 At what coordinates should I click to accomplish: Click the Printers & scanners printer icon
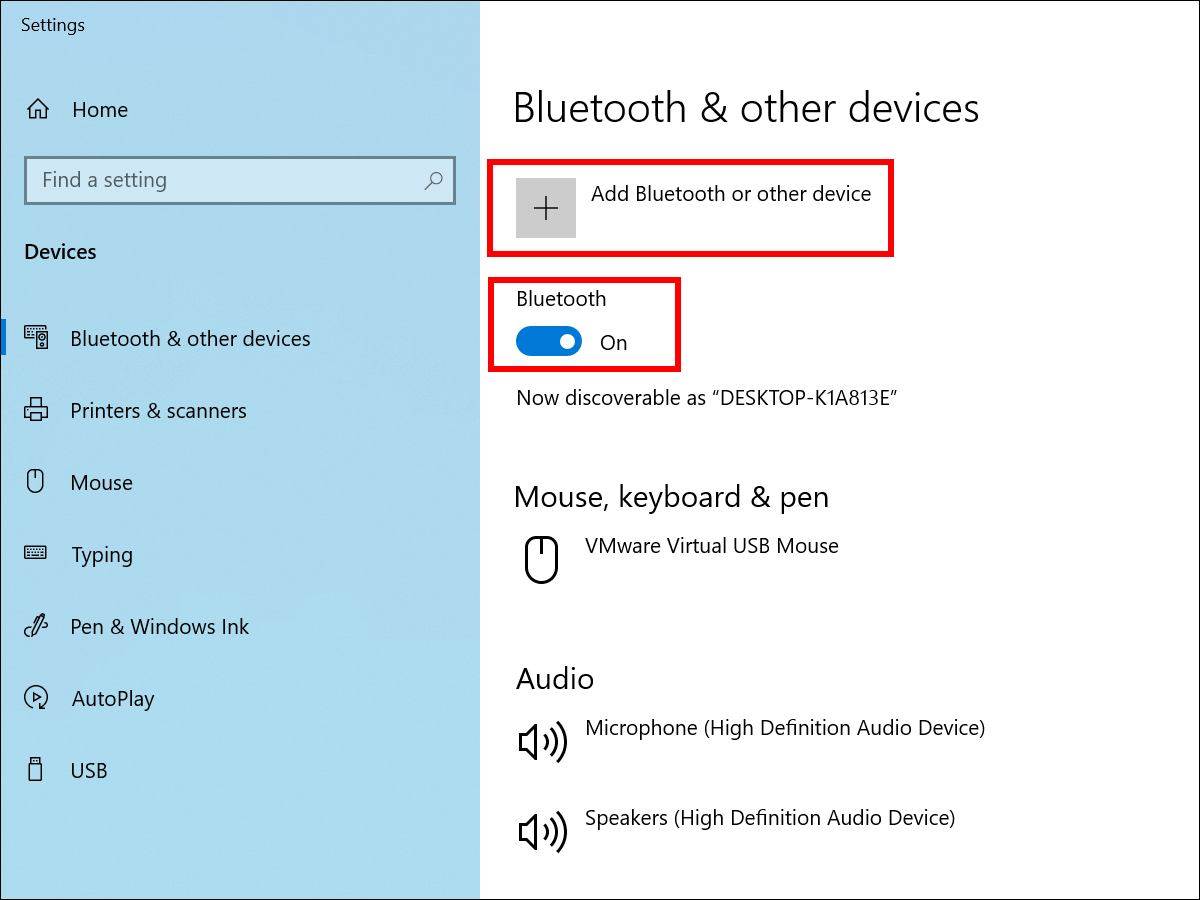[36, 410]
